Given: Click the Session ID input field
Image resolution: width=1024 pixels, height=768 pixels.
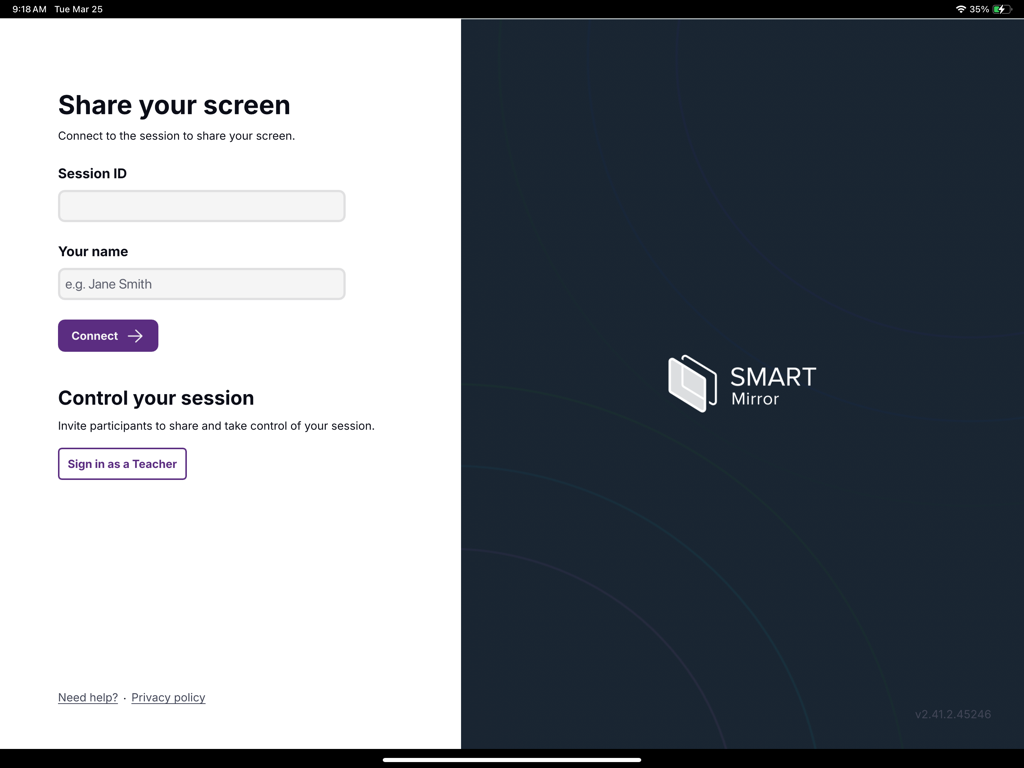Looking at the screenshot, I should (x=201, y=206).
